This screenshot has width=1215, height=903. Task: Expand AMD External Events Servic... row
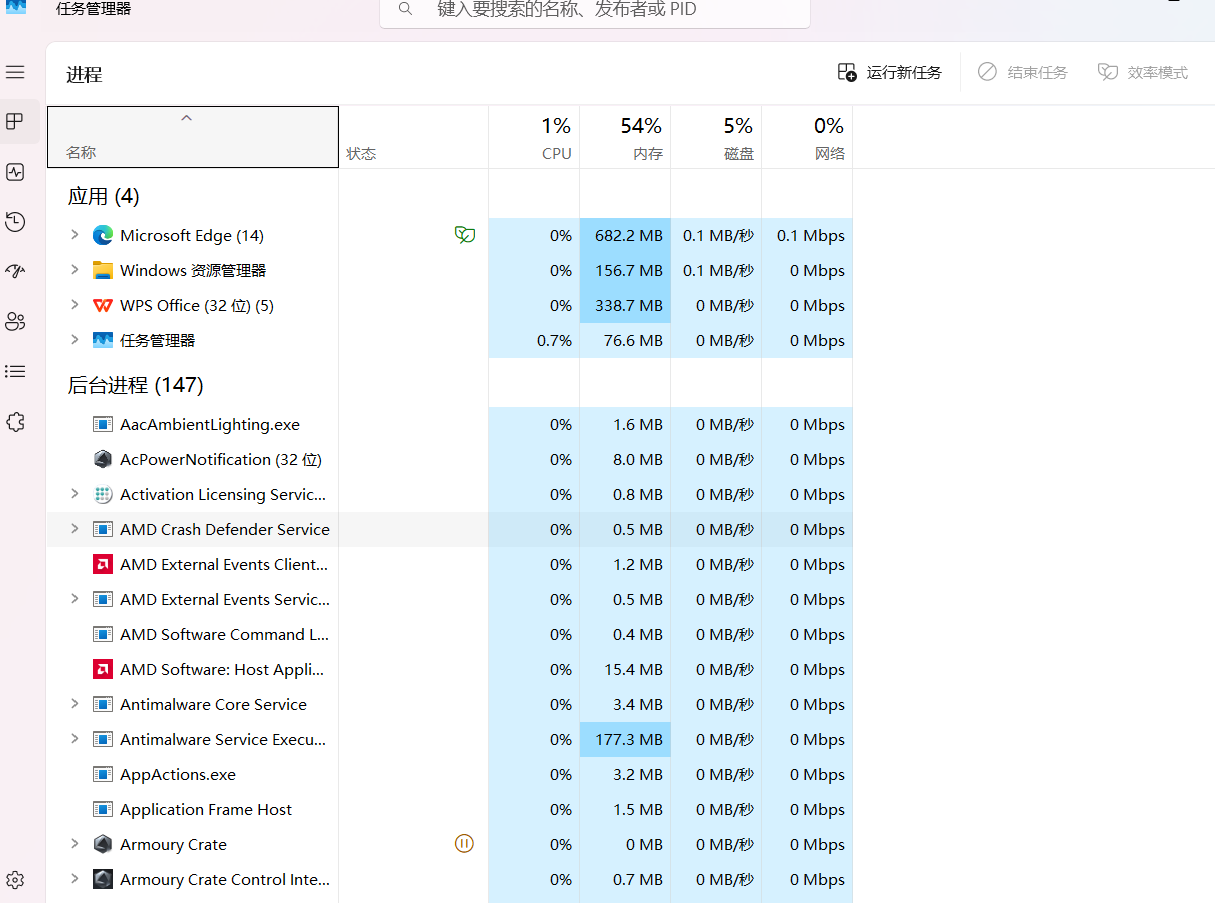tap(74, 599)
